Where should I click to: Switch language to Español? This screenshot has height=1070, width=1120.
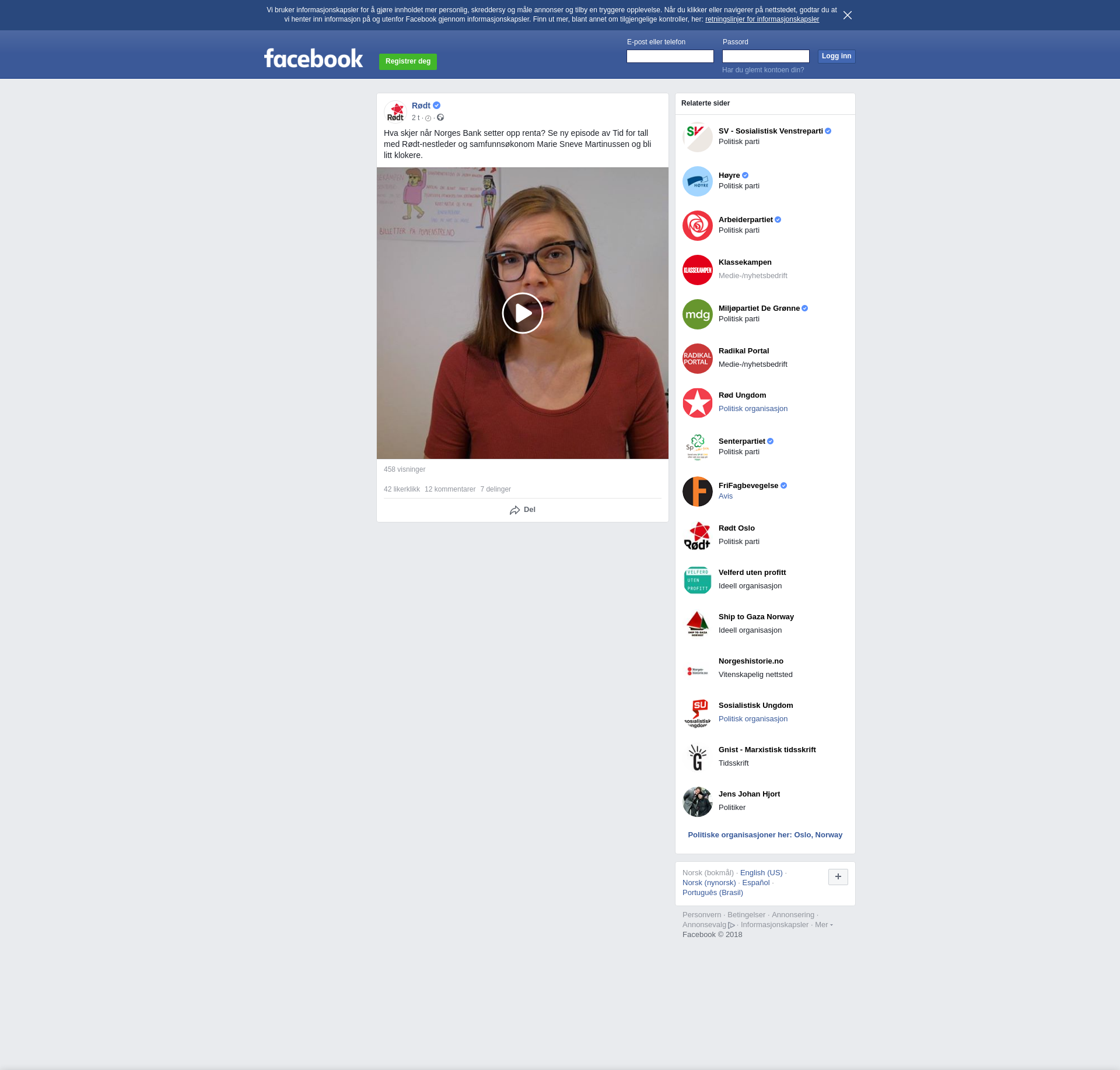[756, 883]
